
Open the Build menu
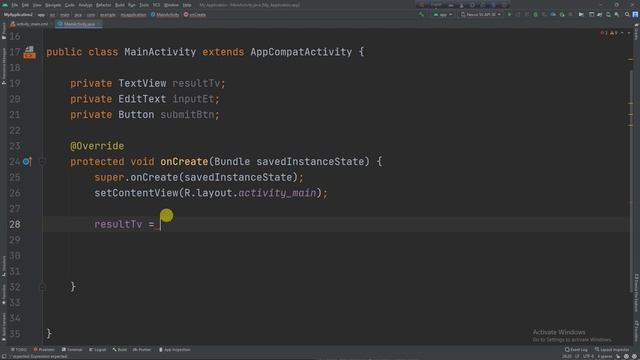click(x=120, y=5)
